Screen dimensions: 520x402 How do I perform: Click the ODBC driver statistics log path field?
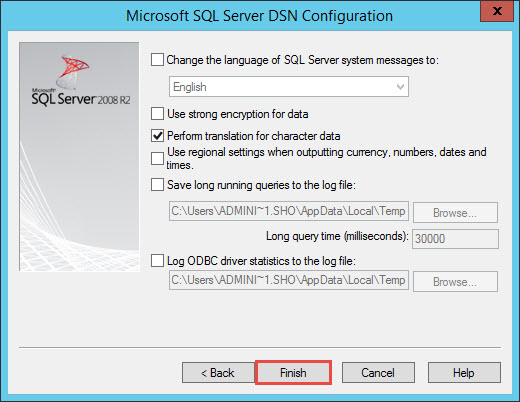[x=289, y=280]
